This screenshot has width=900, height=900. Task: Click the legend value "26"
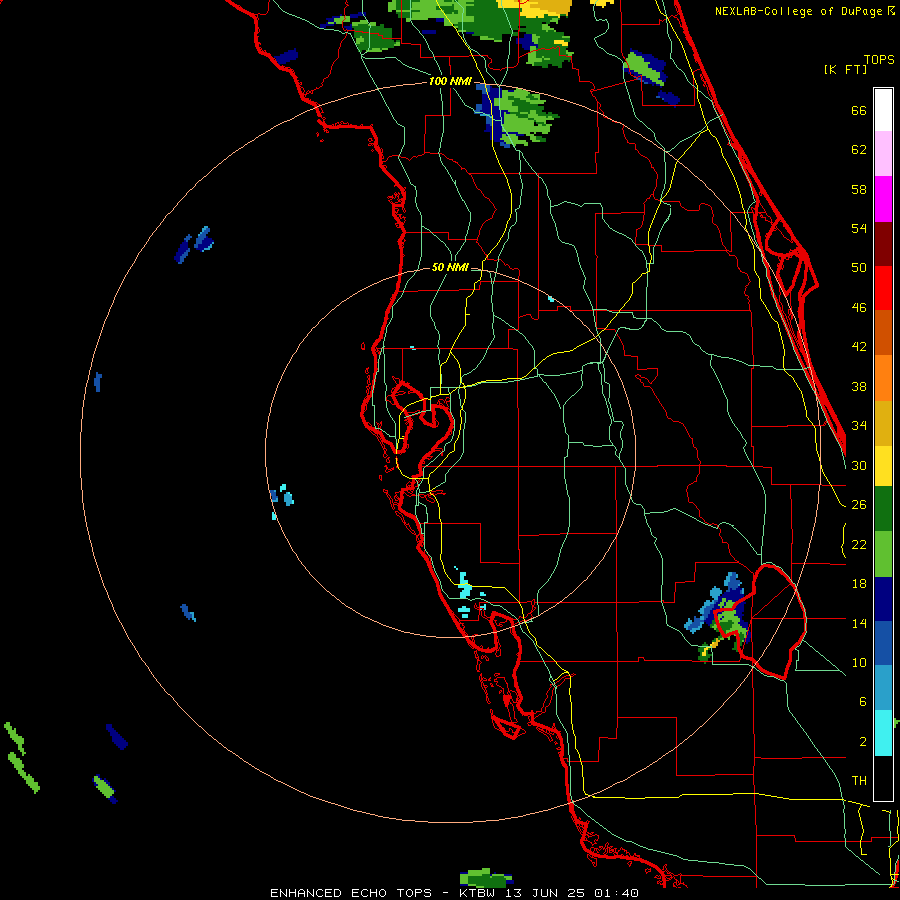(x=859, y=505)
